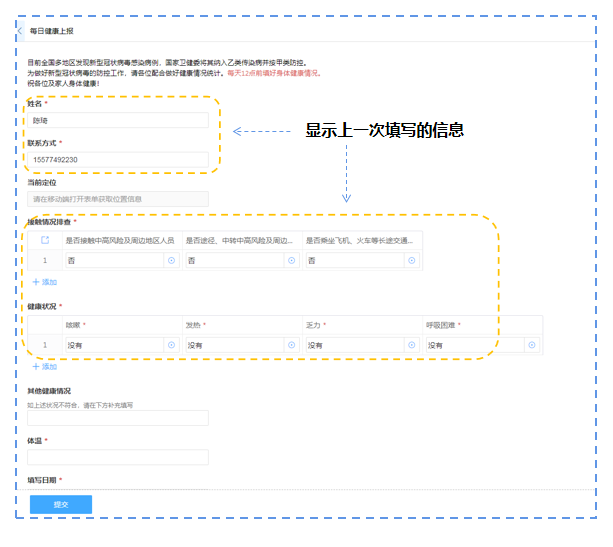Image resolution: width=613 pixels, height=547 pixels.
Task: Click the 当前定位 location field
Action: coord(118,199)
